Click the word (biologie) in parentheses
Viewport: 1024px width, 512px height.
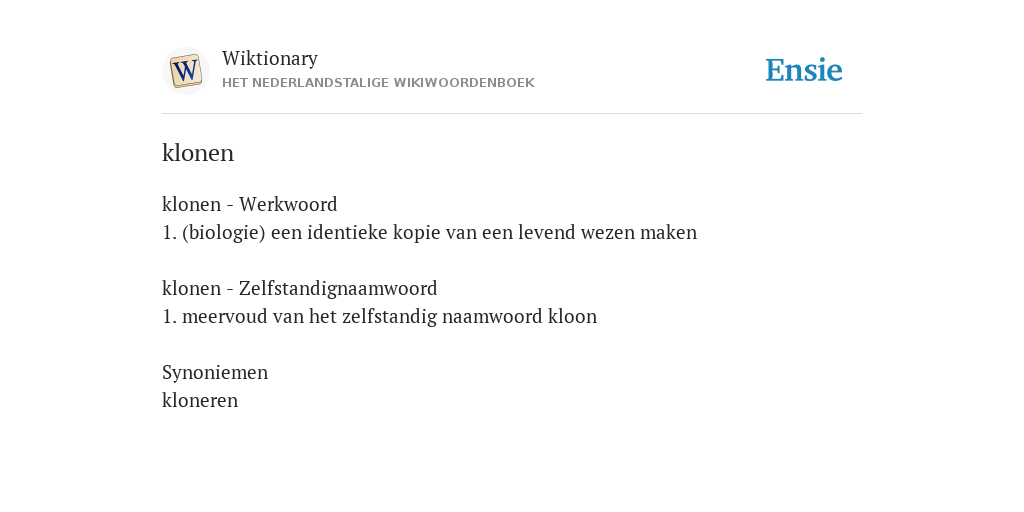click(x=224, y=232)
